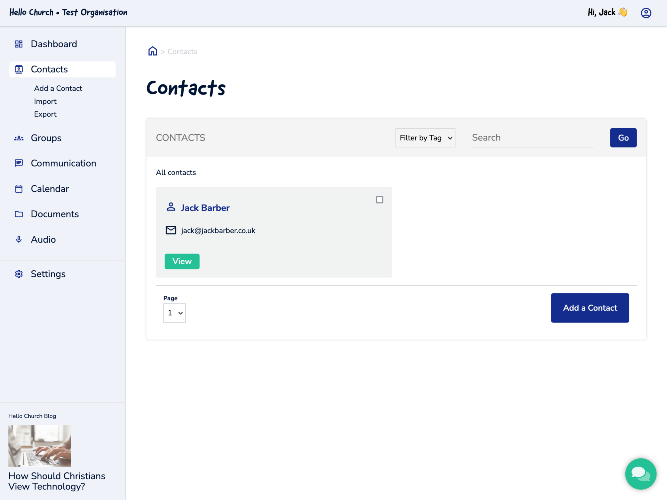Click the Contacts sidebar icon
Image resolution: width=667 pixels, height=500 pixels.
pyautogui.click(x=19, y=69)
